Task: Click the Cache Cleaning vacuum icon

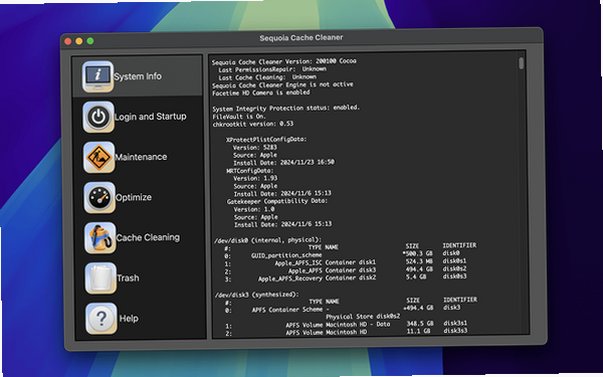Action: tap(100, 238)
